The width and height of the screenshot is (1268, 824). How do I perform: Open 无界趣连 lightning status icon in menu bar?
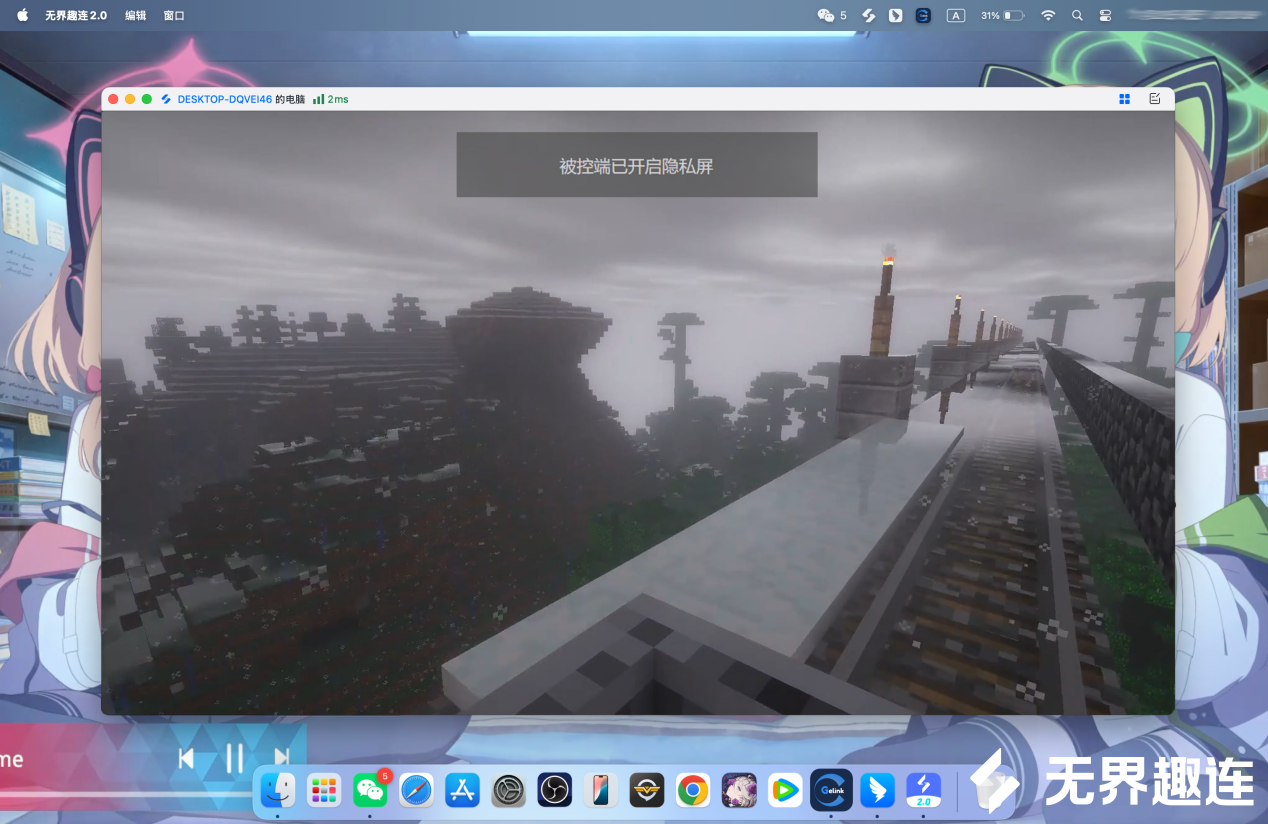(869, 16)
